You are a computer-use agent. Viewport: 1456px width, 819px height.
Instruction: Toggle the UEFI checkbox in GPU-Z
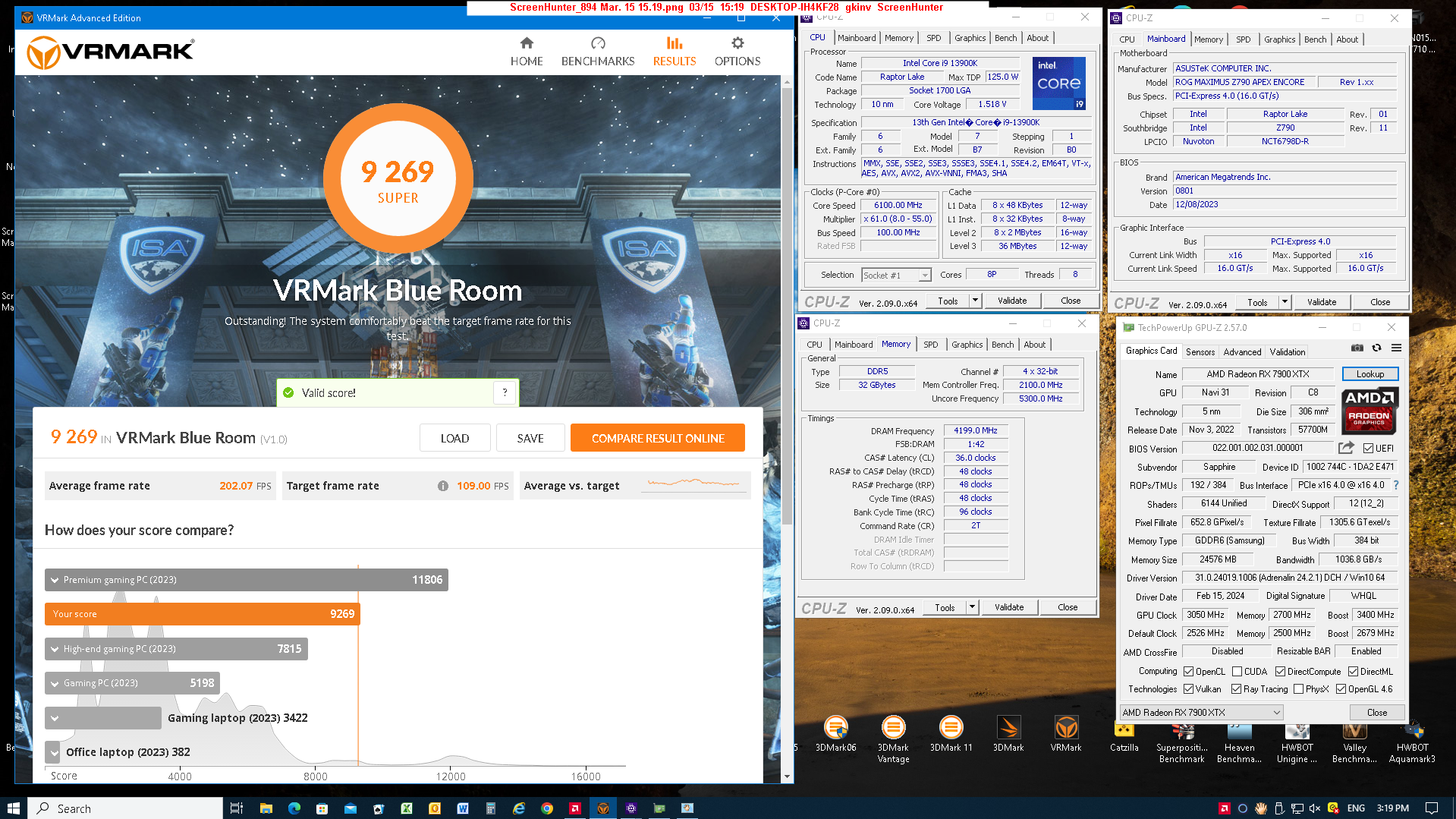[1369, 449]
